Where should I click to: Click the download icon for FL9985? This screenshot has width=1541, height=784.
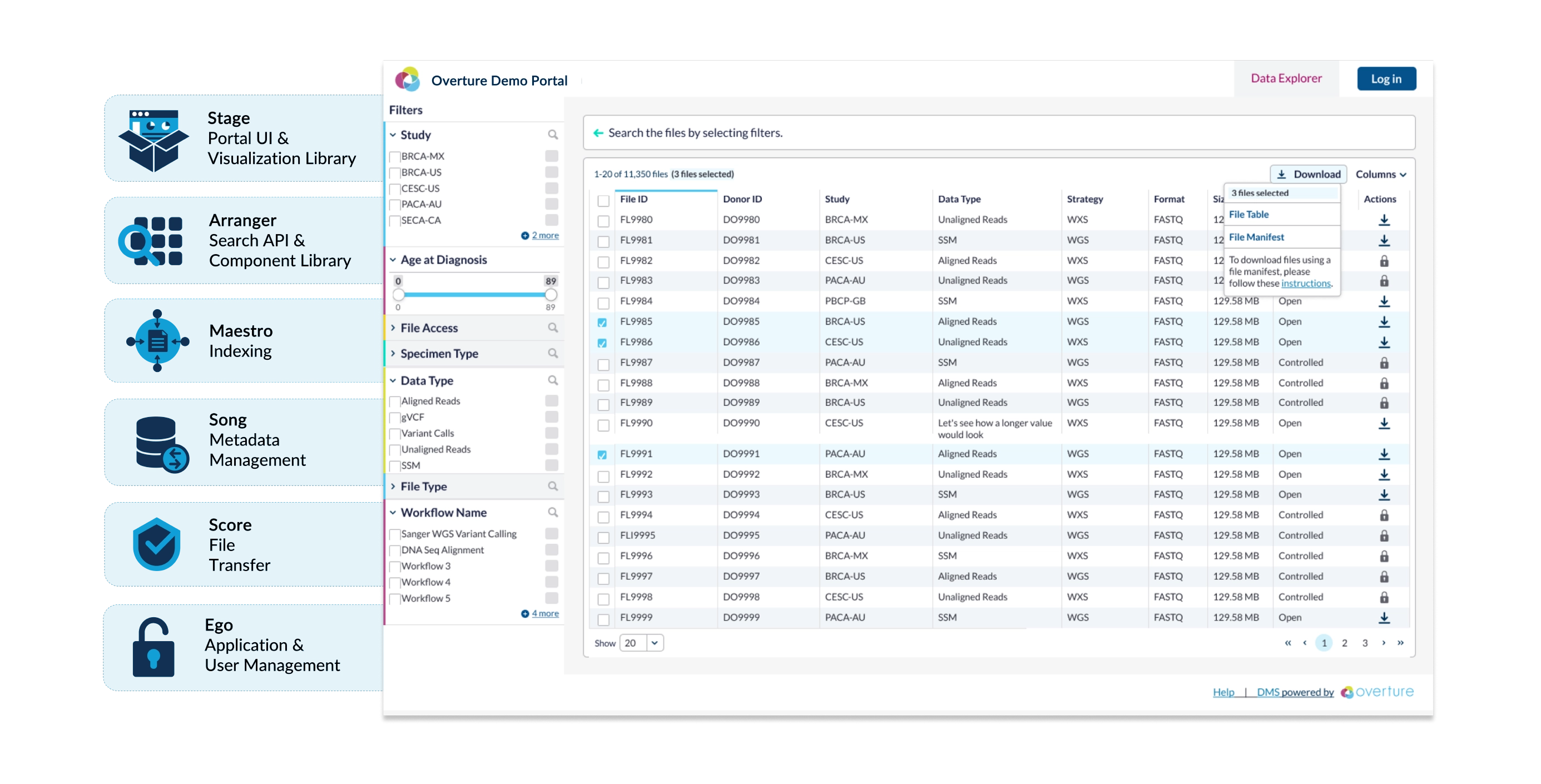1384,321
